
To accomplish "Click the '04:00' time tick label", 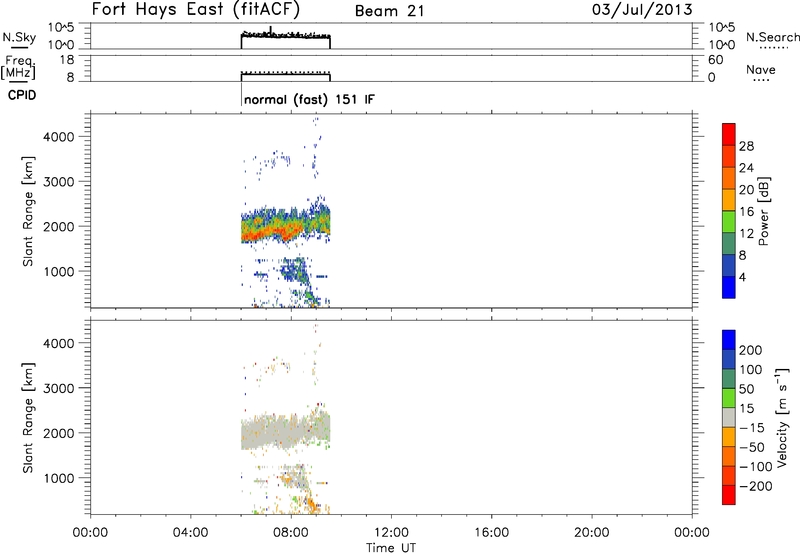I will [190, 533].
